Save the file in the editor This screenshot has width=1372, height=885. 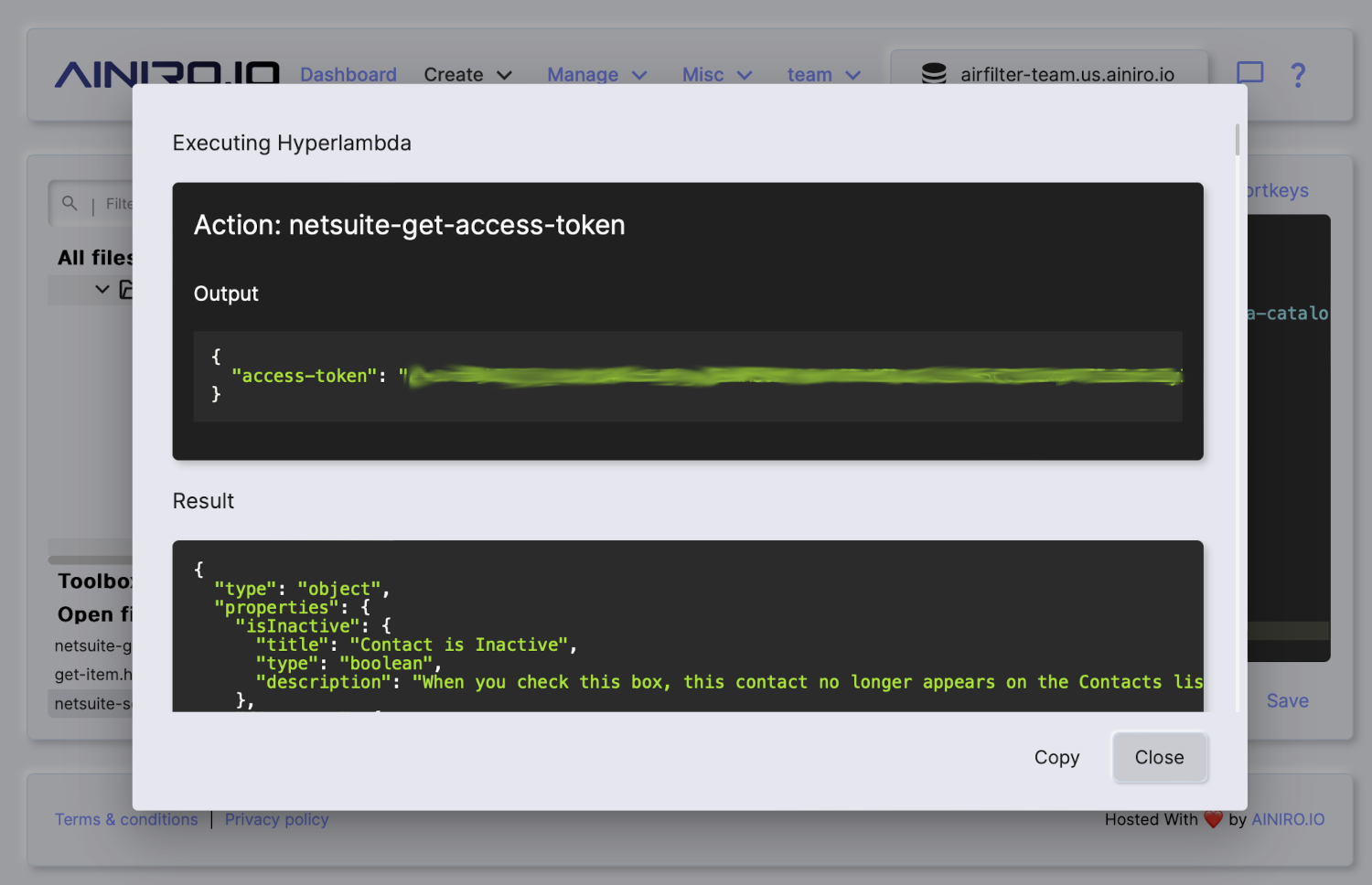1287,700
